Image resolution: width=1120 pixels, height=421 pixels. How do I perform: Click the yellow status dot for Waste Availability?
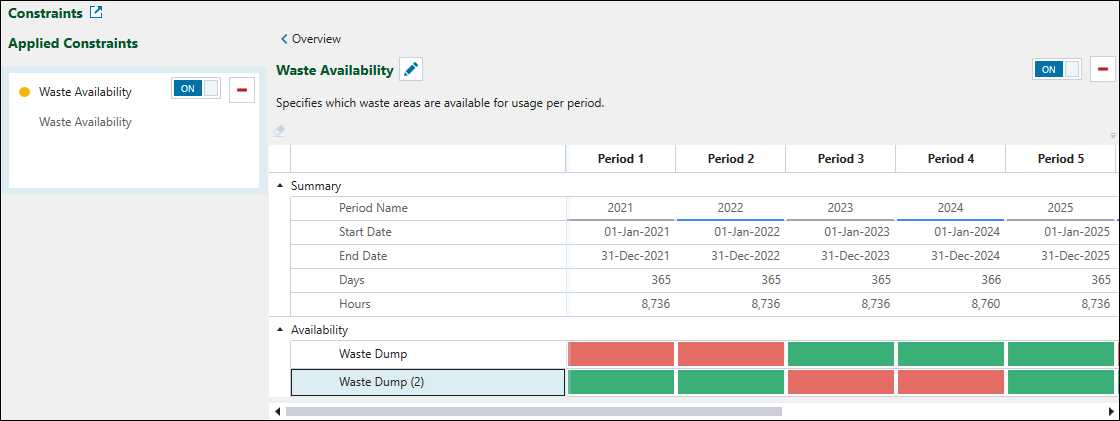(25, 92)
